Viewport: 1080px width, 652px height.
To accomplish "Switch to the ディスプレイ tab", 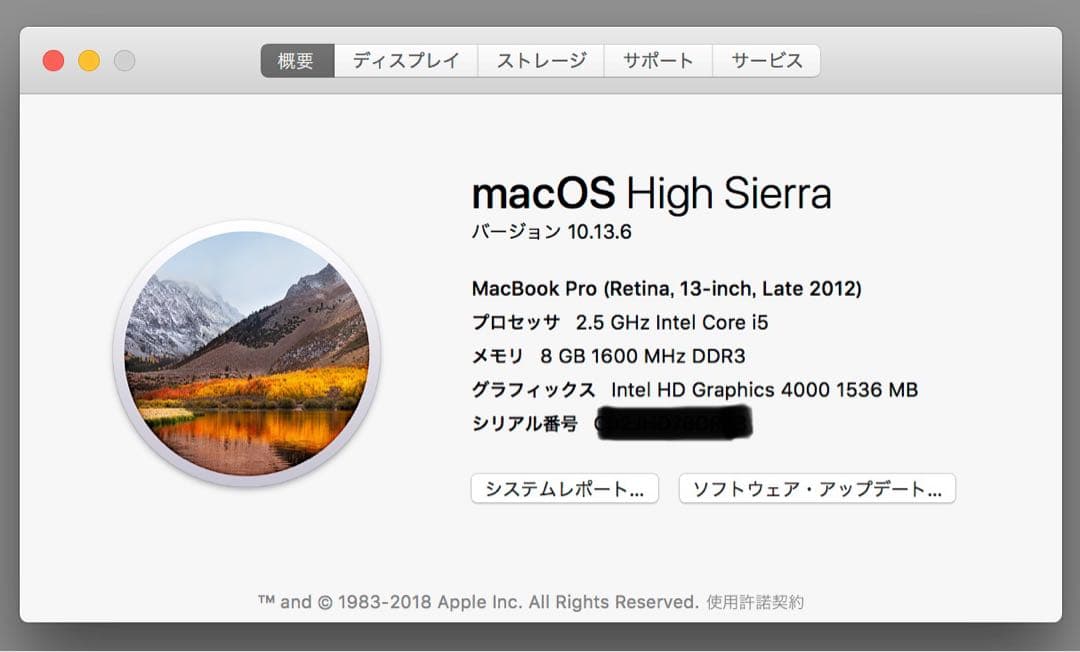I will coord(406,60).
